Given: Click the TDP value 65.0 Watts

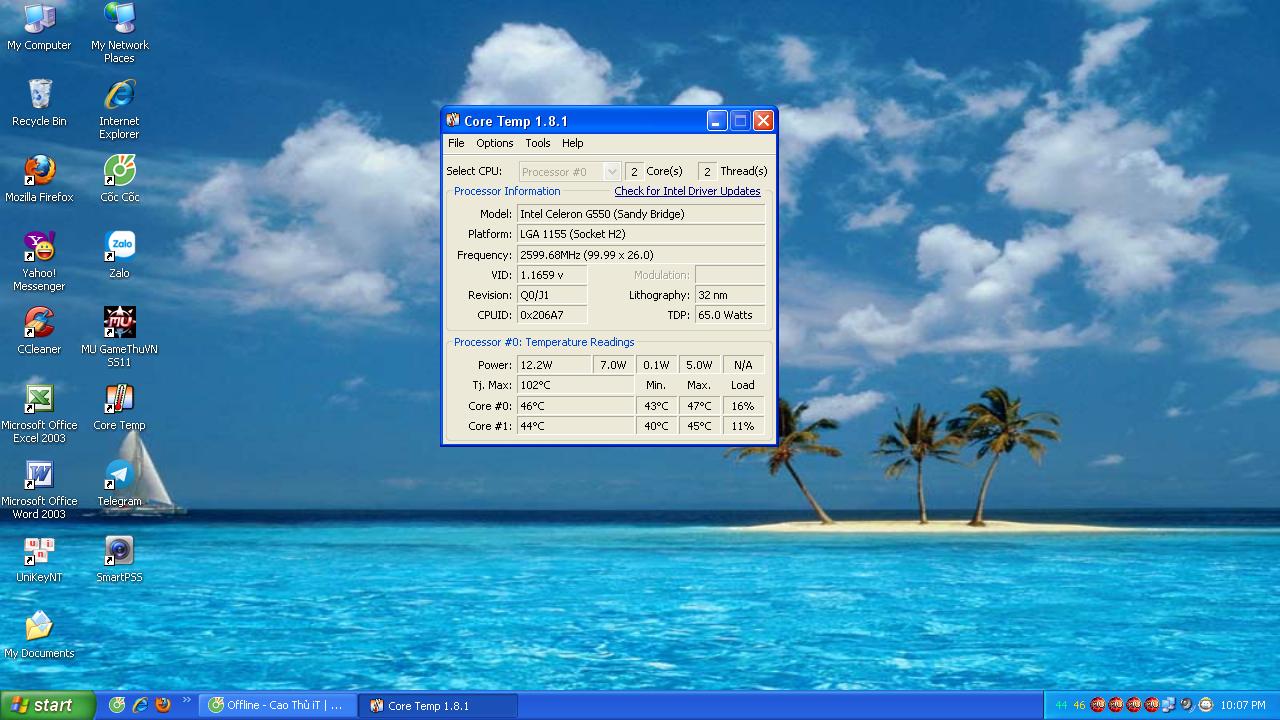Looking at the screenshot, I should tap(730, 315).
